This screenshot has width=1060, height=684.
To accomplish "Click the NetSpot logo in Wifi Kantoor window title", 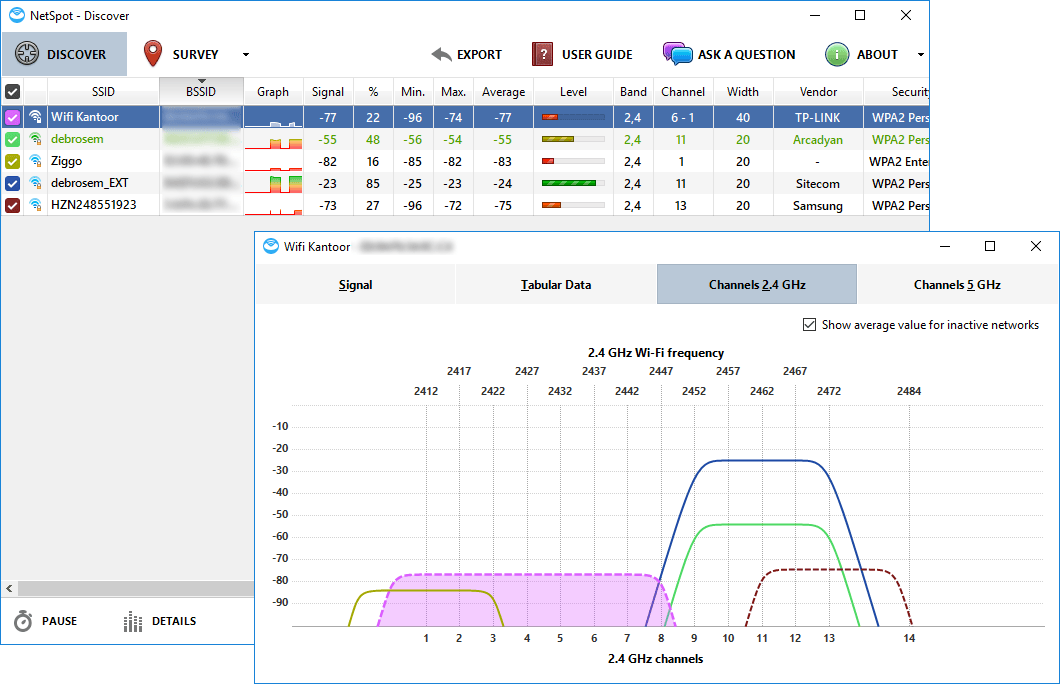I will (271, 246).
